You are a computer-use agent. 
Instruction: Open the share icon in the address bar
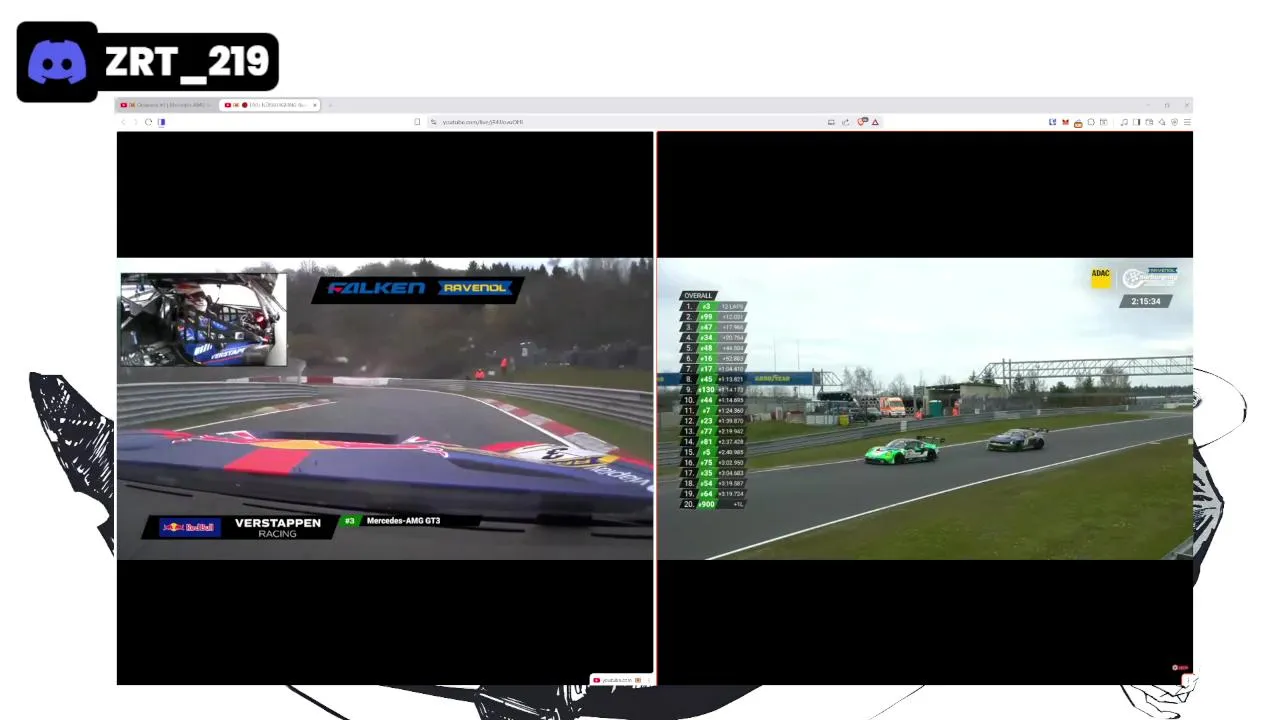point(845,122)
